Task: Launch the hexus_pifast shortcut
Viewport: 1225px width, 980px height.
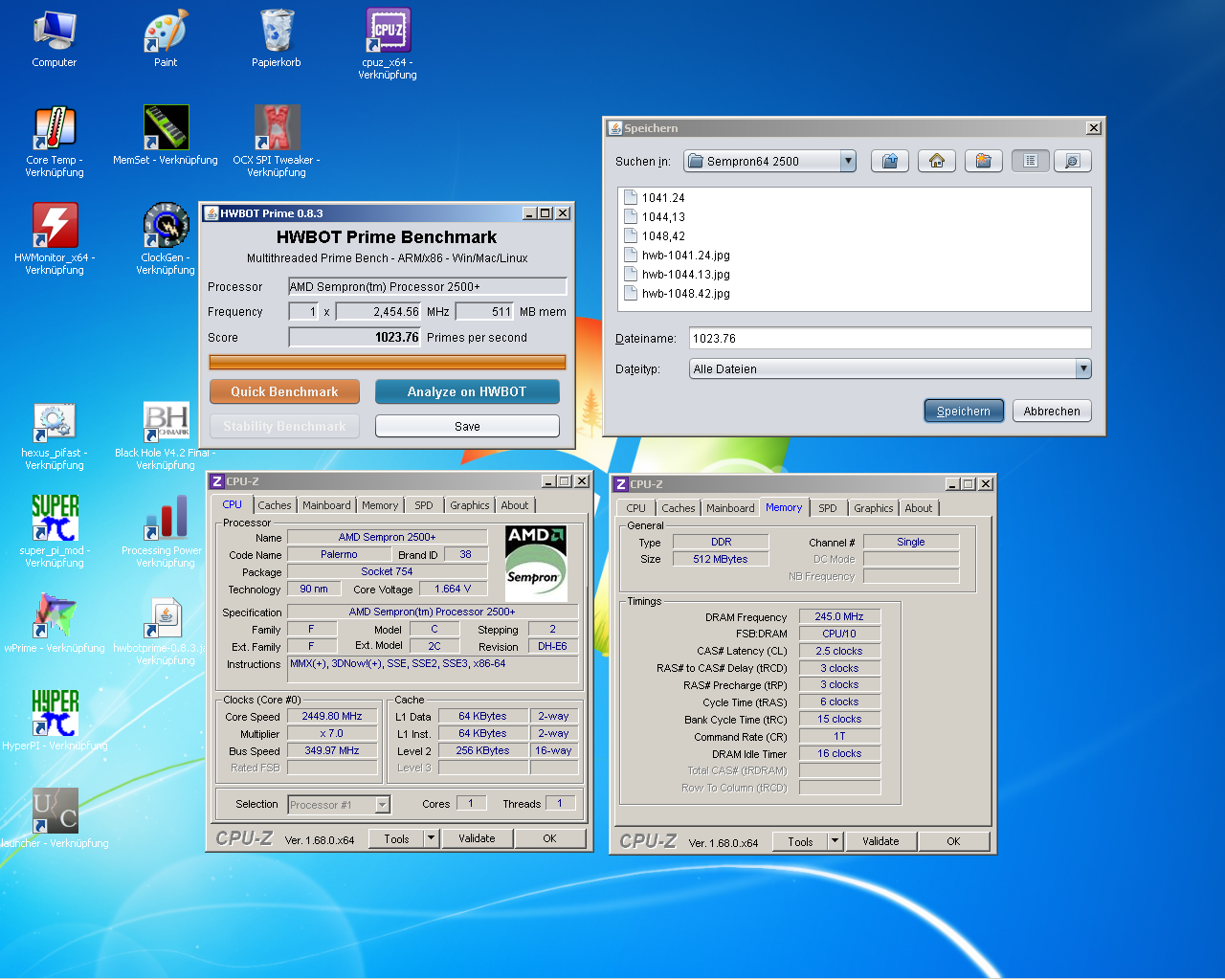Action: pyautogui.click(x=55, y=435)
